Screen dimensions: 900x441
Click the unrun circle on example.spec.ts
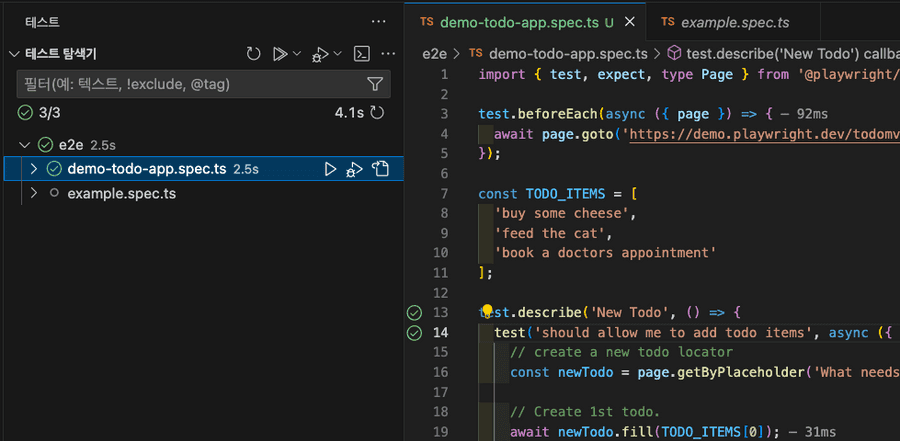tap(54, 194)
